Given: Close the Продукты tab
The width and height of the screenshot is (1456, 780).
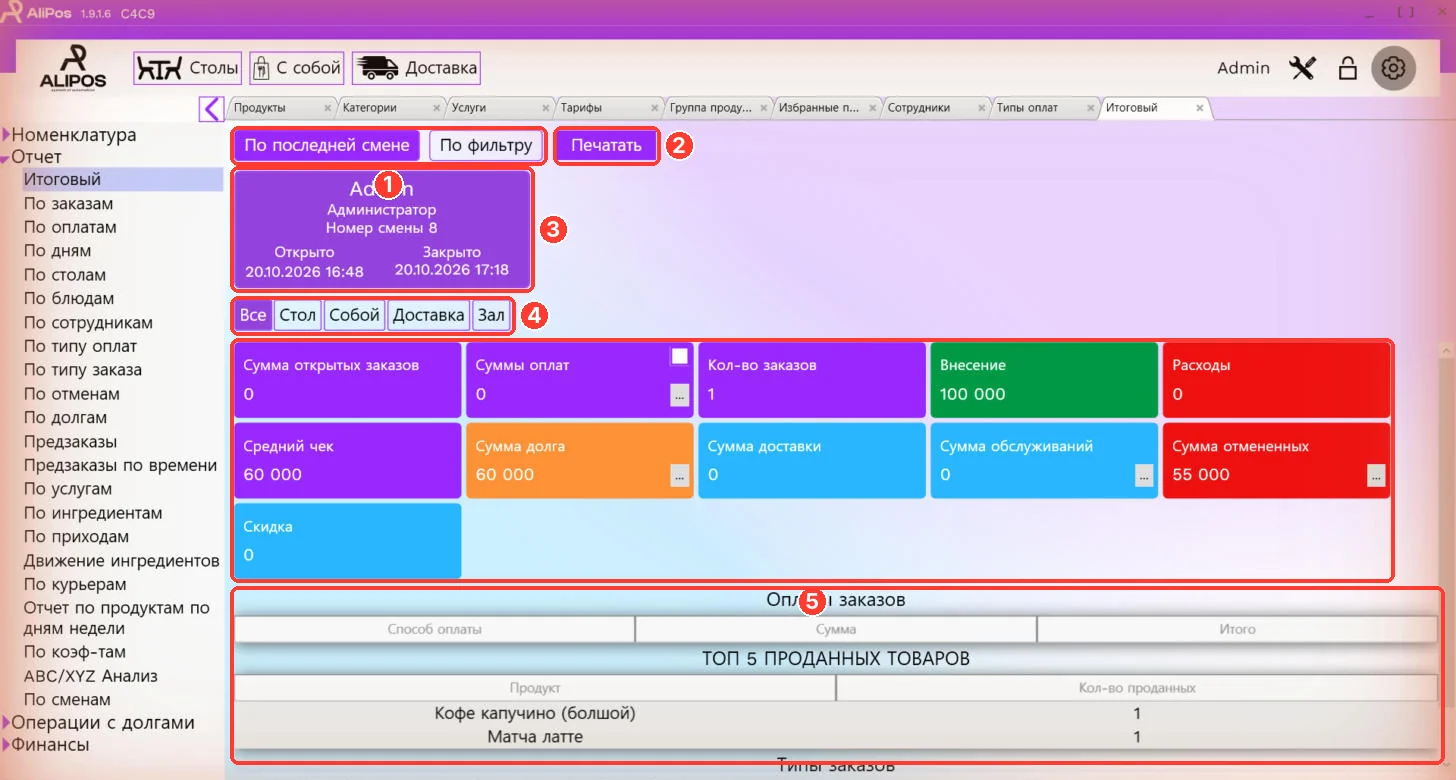Looking at the screenshot, I should [327, 108].
